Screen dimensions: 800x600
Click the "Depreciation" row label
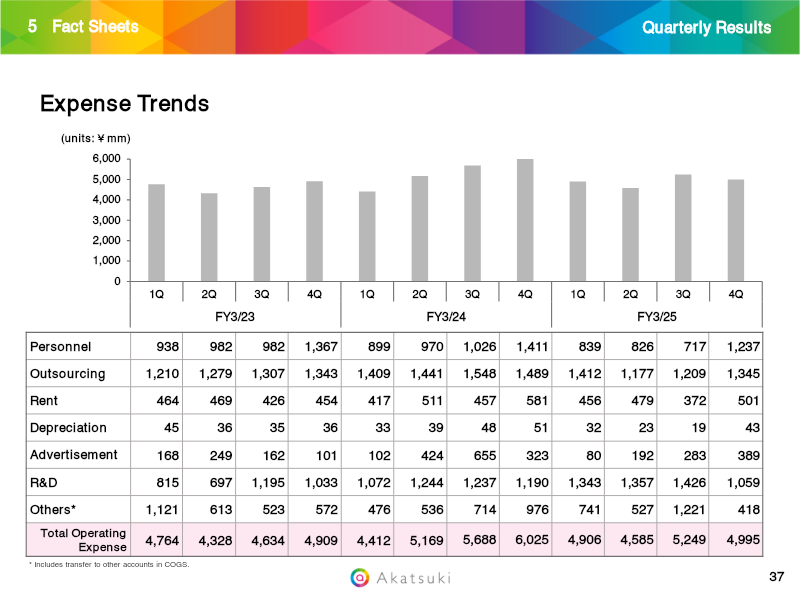(68, 428)
